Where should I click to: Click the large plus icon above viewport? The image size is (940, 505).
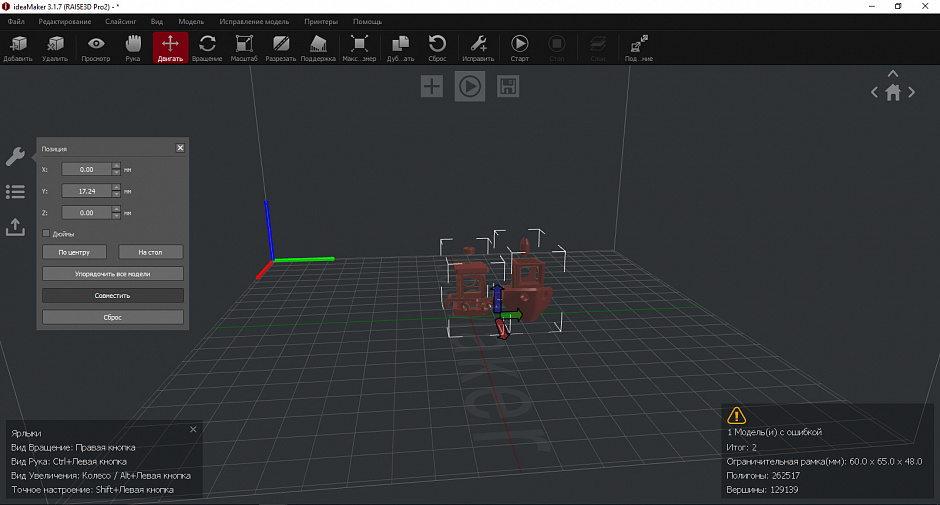point(432,86)
